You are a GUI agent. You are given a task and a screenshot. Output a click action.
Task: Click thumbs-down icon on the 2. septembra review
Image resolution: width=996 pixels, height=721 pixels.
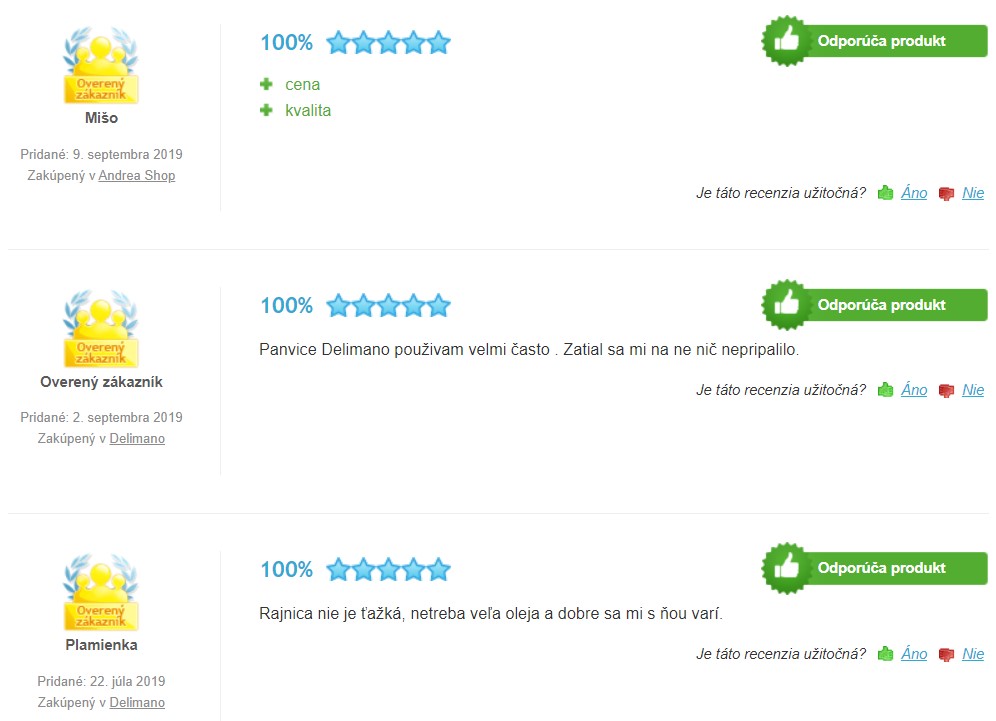pyautogui.click(x=946, y=391)
